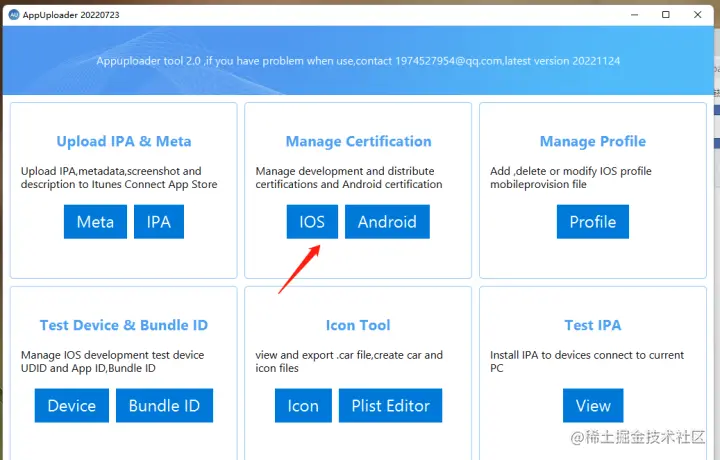Viewport: 720px width, 460px height.
Task: Launch the Plist Editor
Action: pyautogui.click(x=390, y=405)
